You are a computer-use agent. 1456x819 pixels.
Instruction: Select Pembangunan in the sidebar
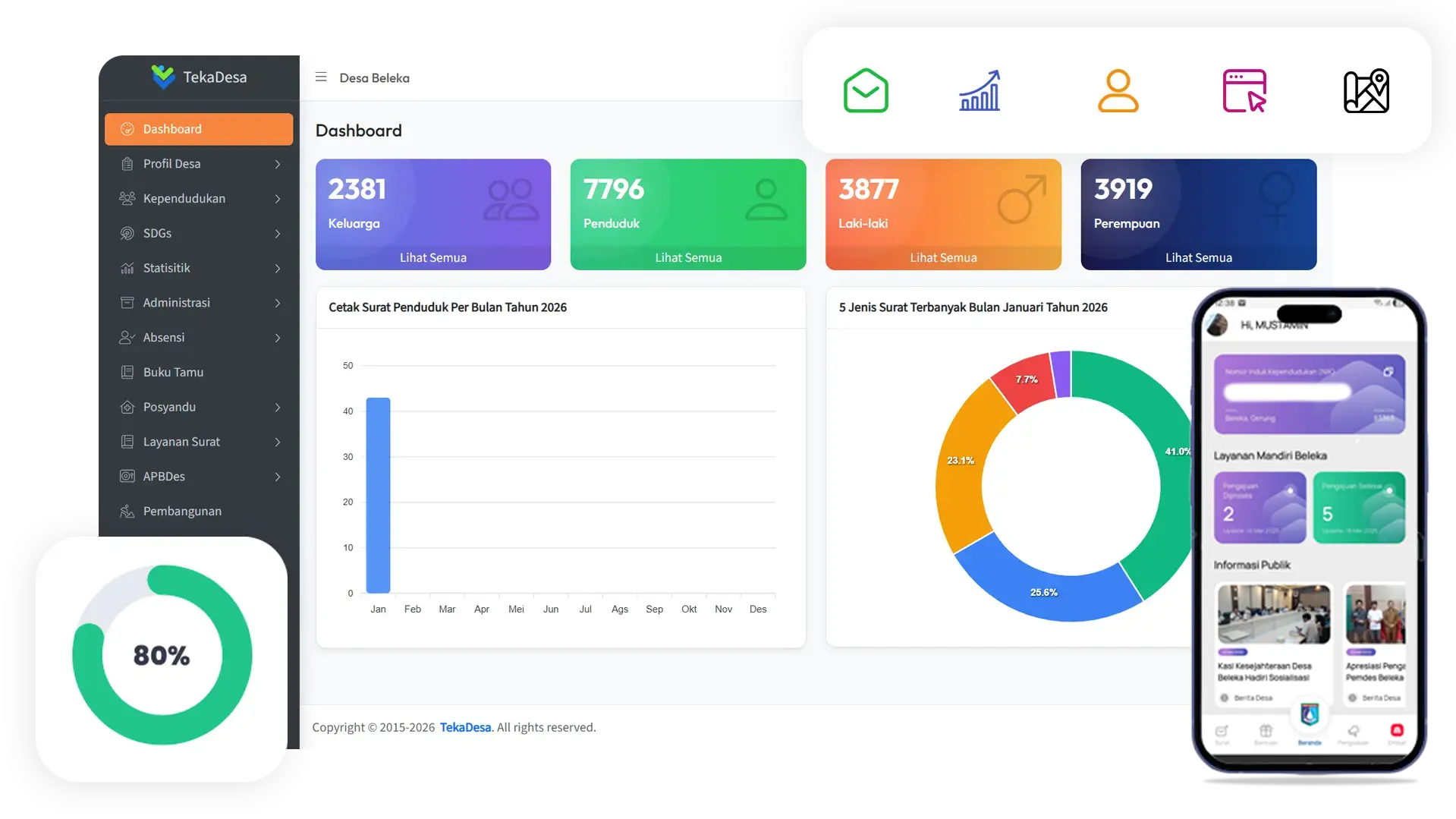(182, 511)
